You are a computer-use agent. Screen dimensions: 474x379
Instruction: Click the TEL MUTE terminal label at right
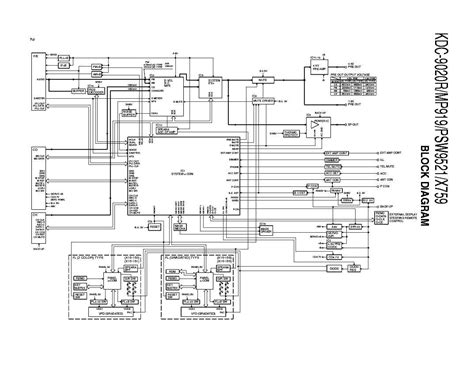click(x=387, y=166)
